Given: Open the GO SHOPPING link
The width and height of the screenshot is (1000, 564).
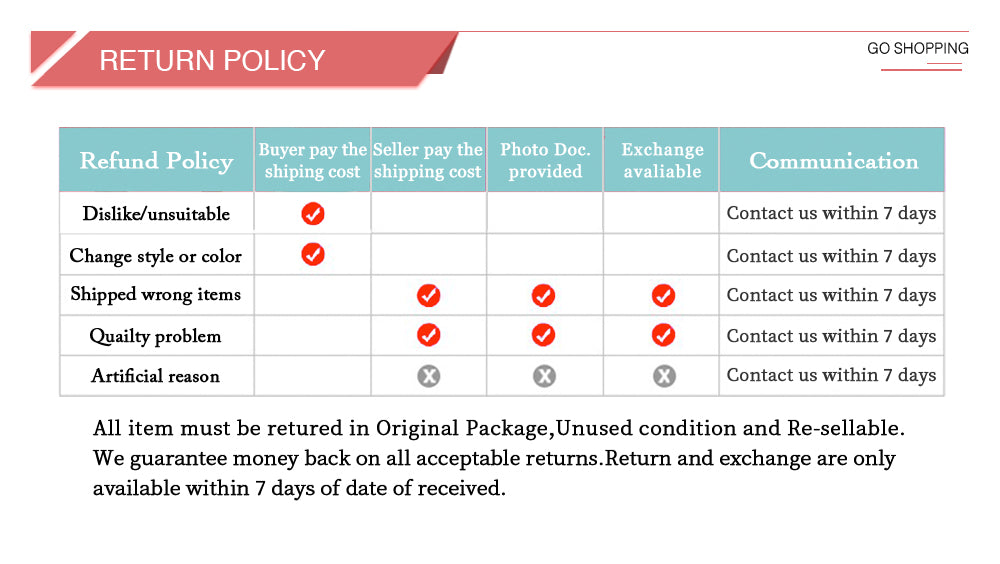Looking at the screenshot, I should point(917,49).
